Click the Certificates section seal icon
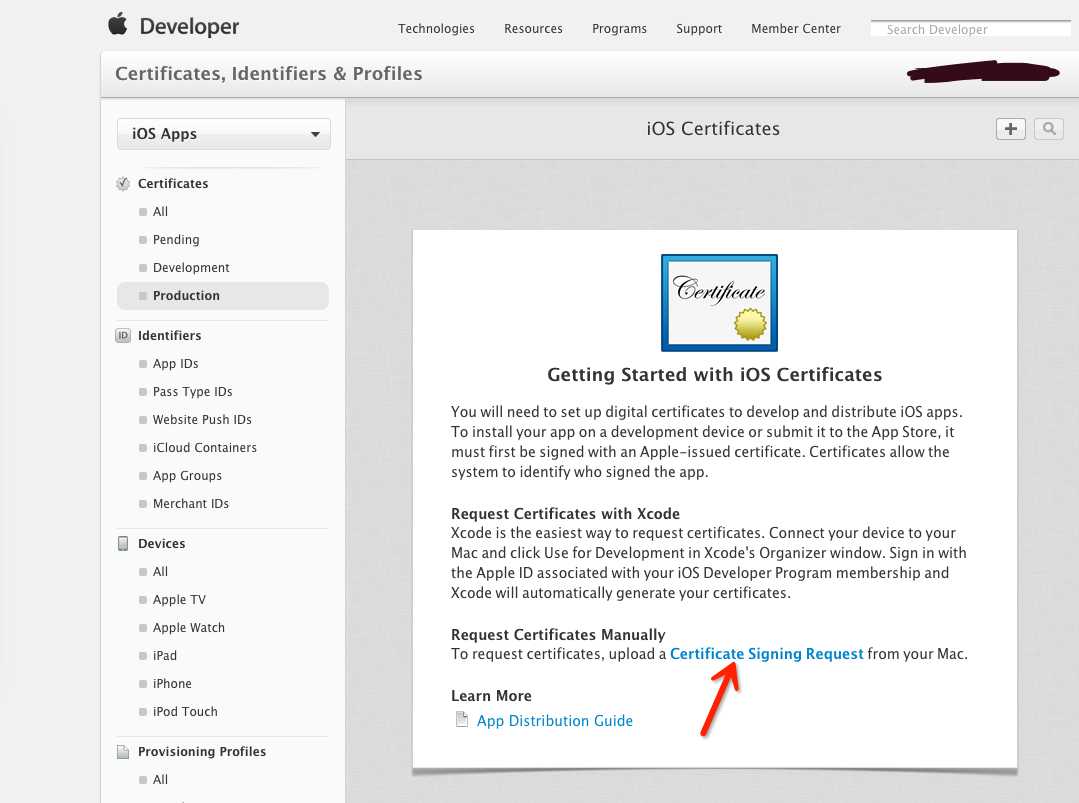This screenshot has height=803, width=1079. (x=122, y=184)
